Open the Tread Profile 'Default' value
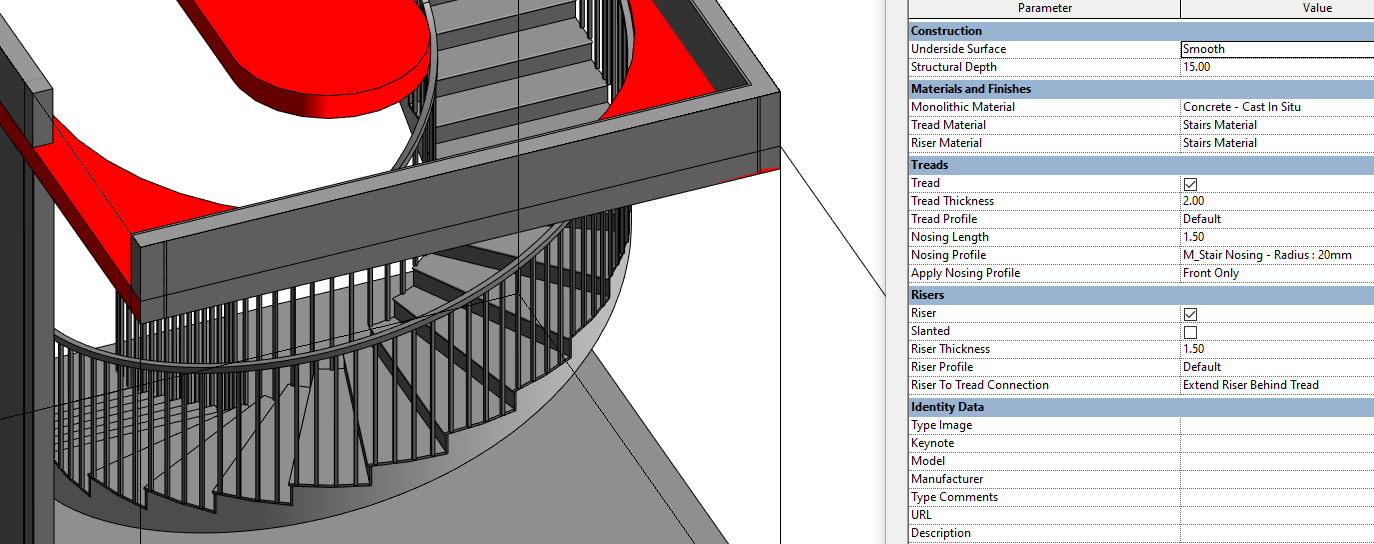 [1277, 219]
